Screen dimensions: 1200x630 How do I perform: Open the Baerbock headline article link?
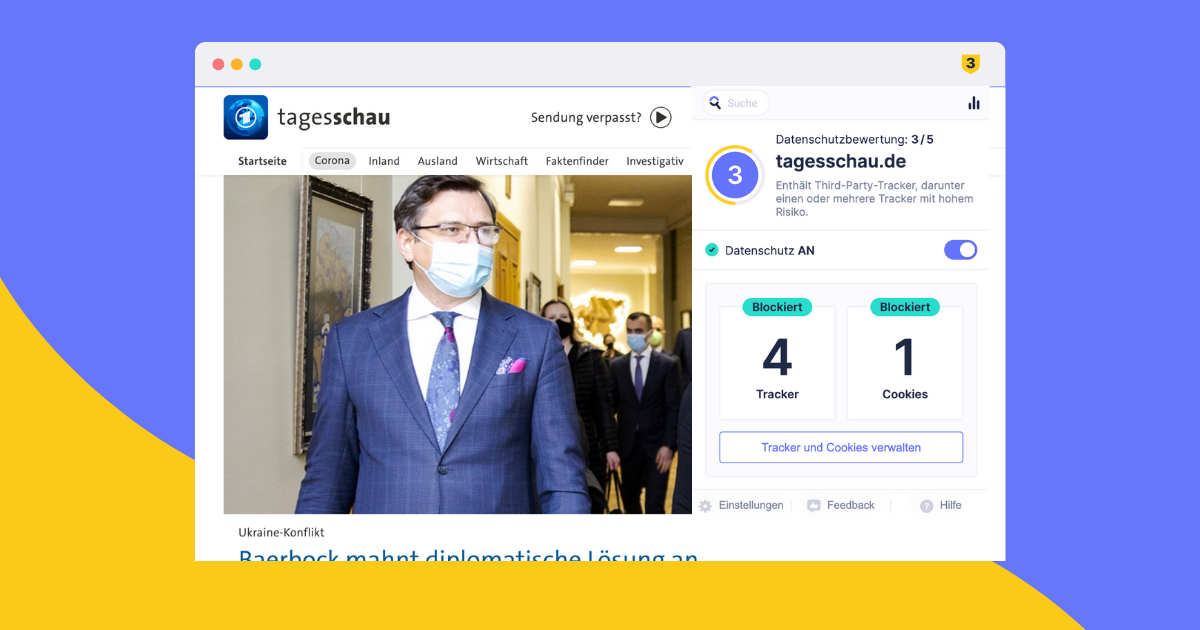[468, 554]
